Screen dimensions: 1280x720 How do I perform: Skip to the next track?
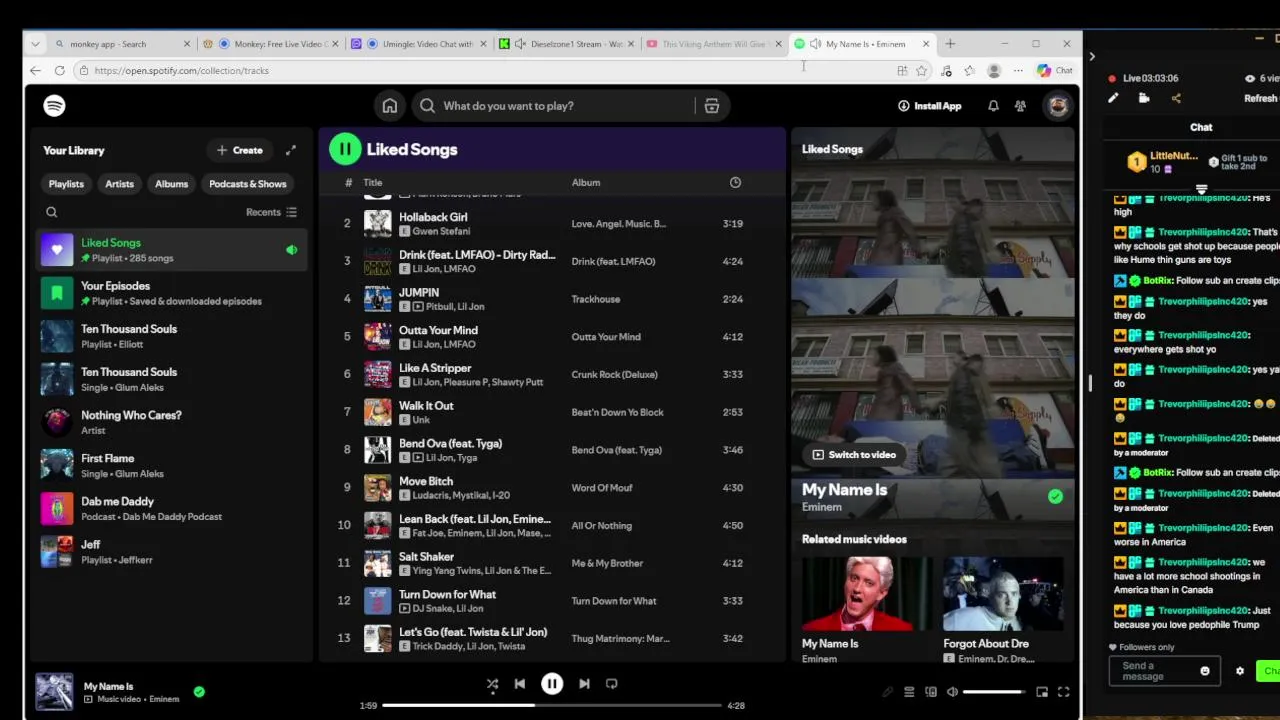pyautogui.click(x=584, y=684)
